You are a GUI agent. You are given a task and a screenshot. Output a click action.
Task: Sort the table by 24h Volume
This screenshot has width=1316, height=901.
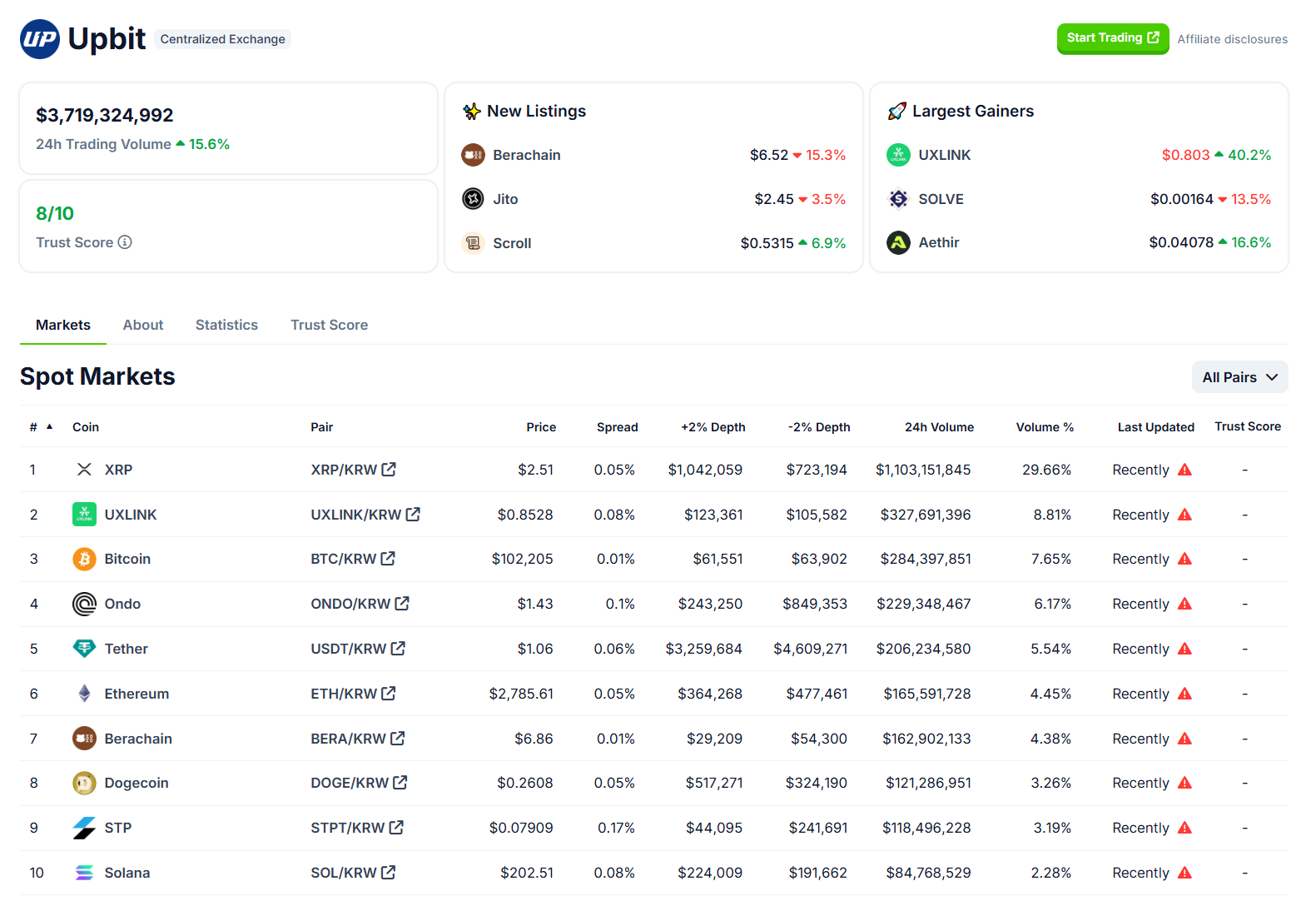939,427
